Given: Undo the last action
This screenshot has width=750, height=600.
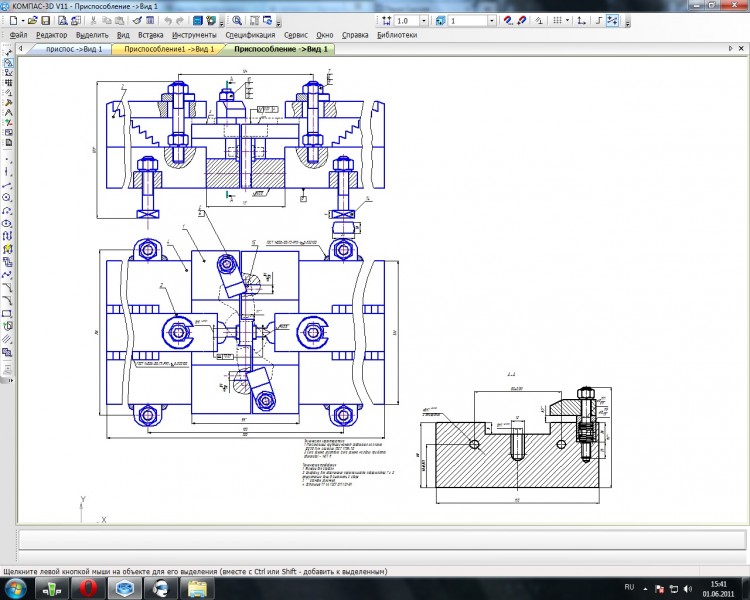Looking at the screenshot, I should (167, 21).
